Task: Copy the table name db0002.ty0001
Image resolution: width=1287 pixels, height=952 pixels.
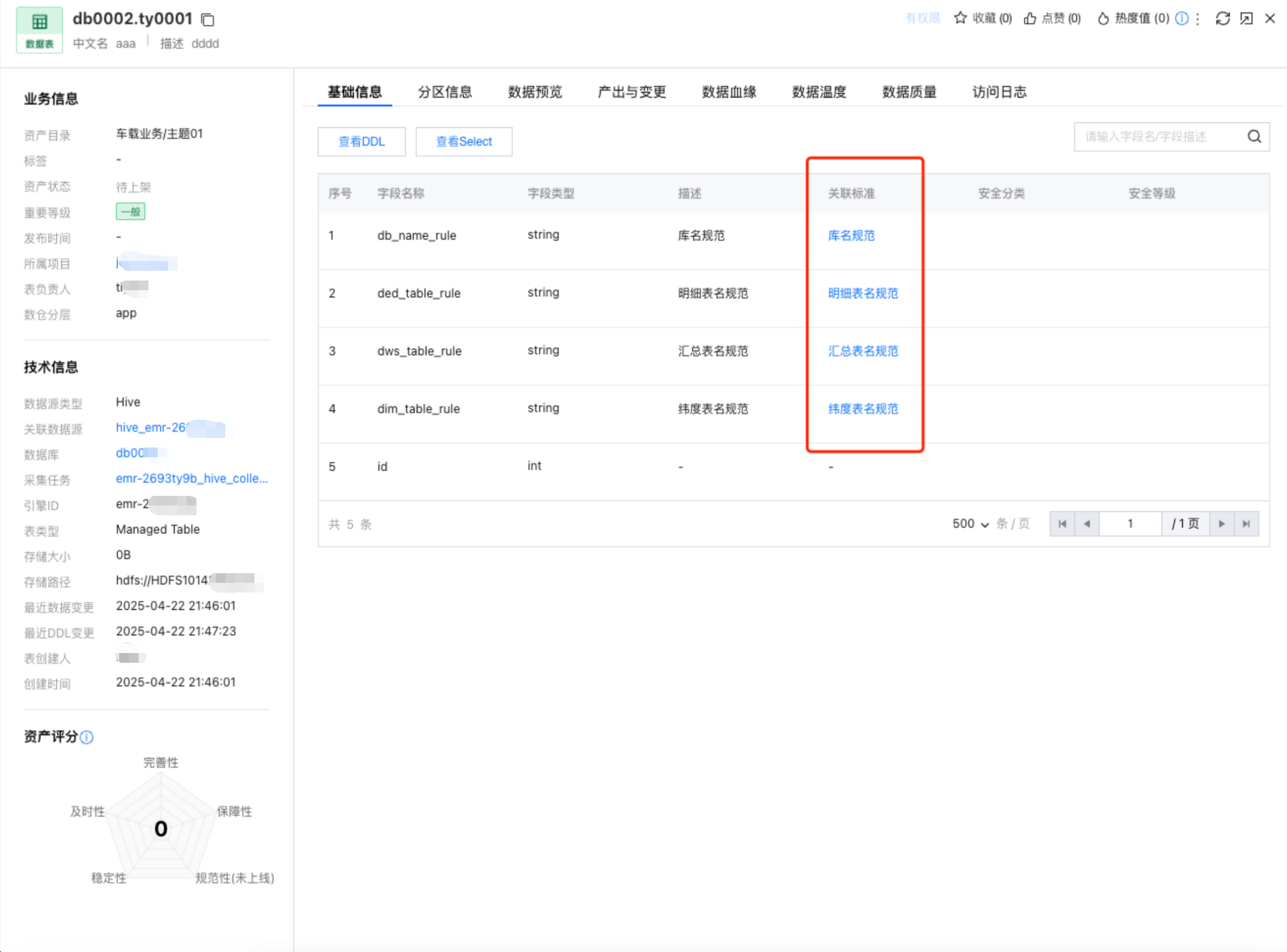Action: pyautogui.click(x=208, y=20)
